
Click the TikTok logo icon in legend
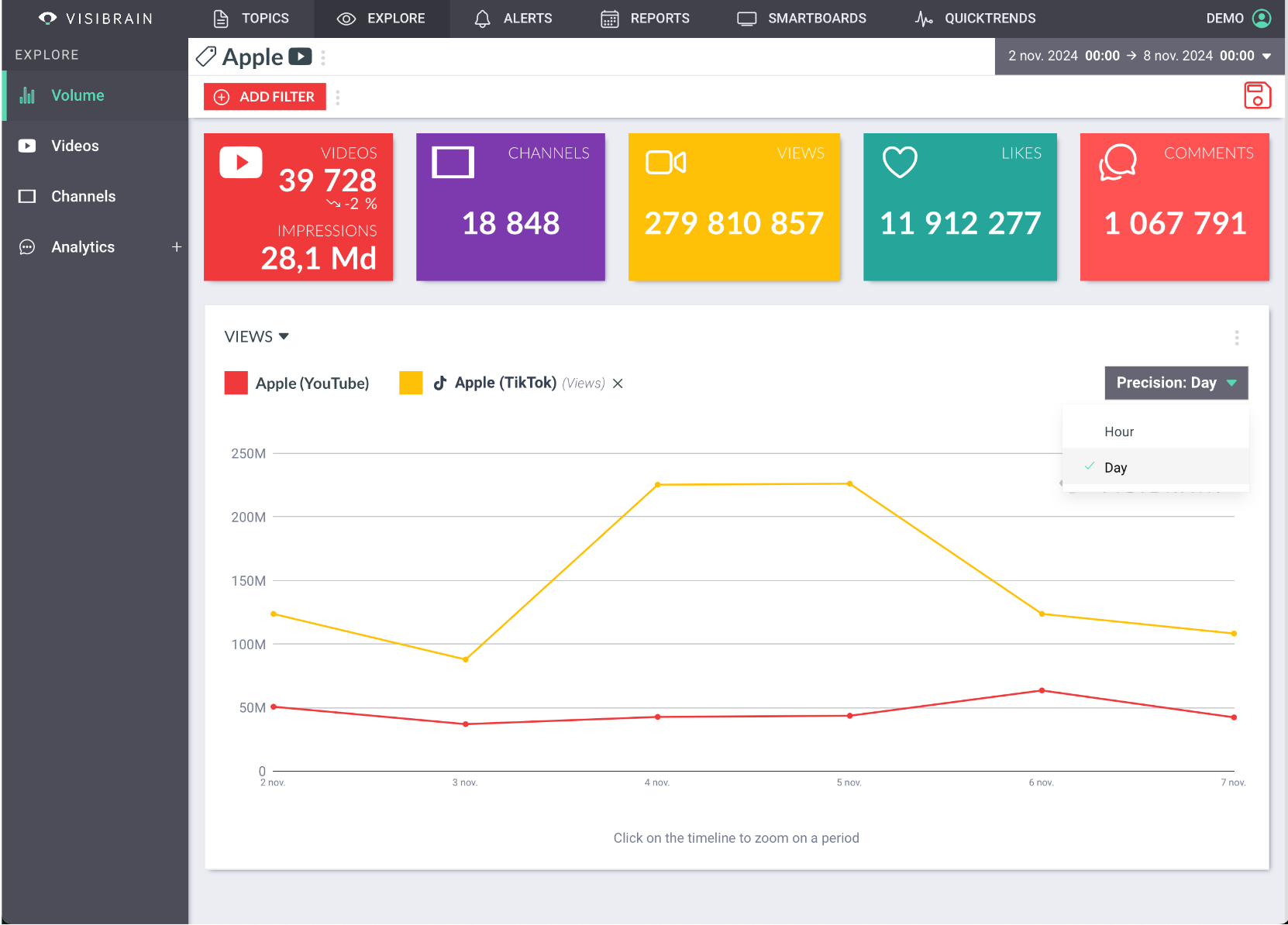tap(440, 383)
